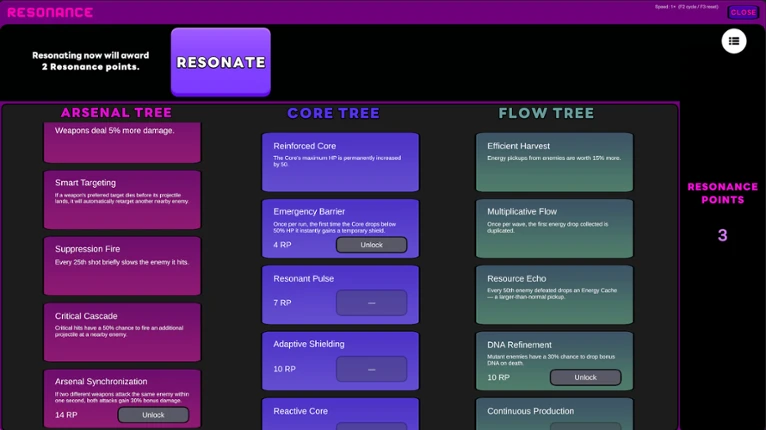Image resolution: width=766 pixels, height=430 pixels.
Task: Click the Flow Tree heading
Action: pos(546,113)
